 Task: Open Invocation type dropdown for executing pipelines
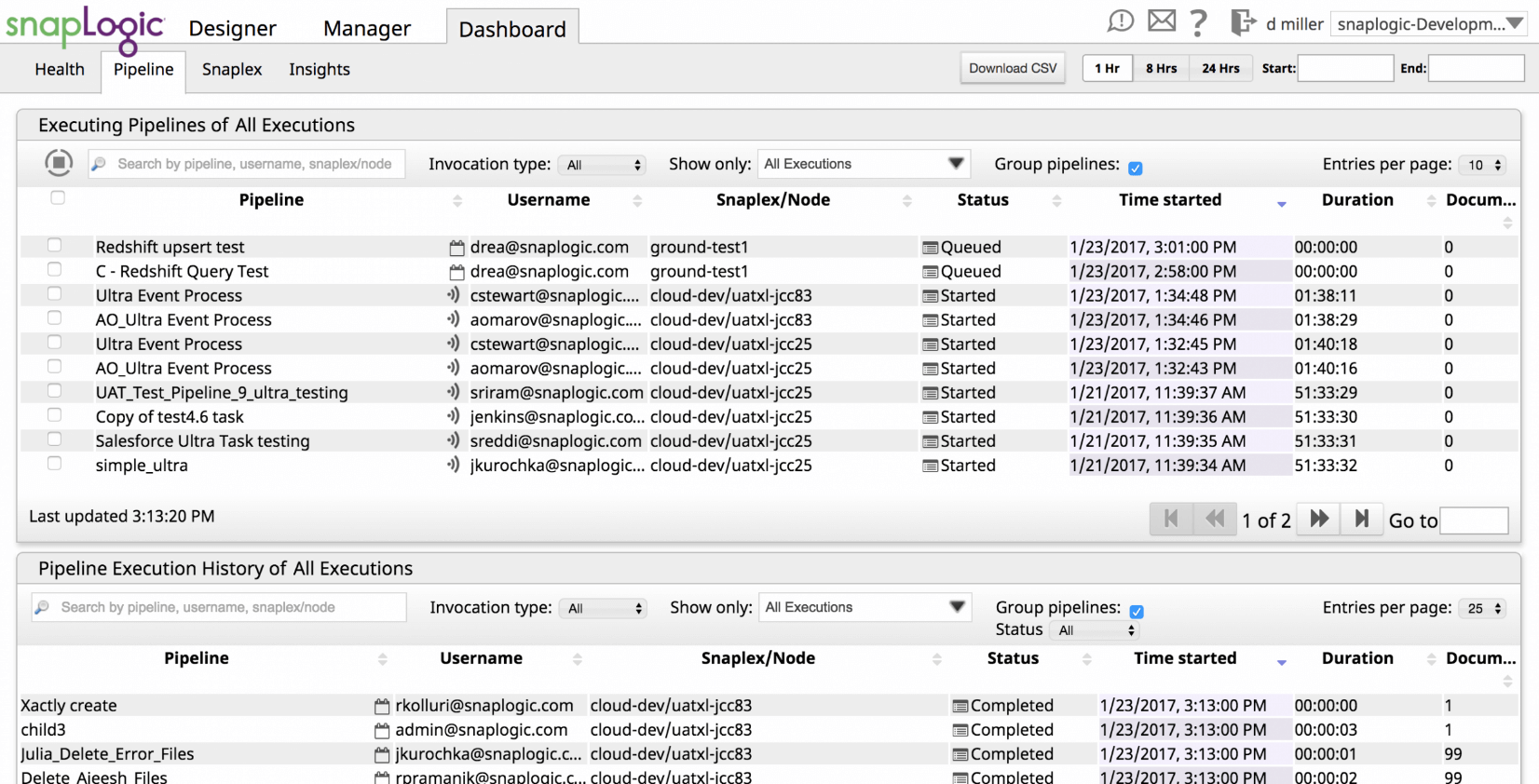[x=604, y=165]
